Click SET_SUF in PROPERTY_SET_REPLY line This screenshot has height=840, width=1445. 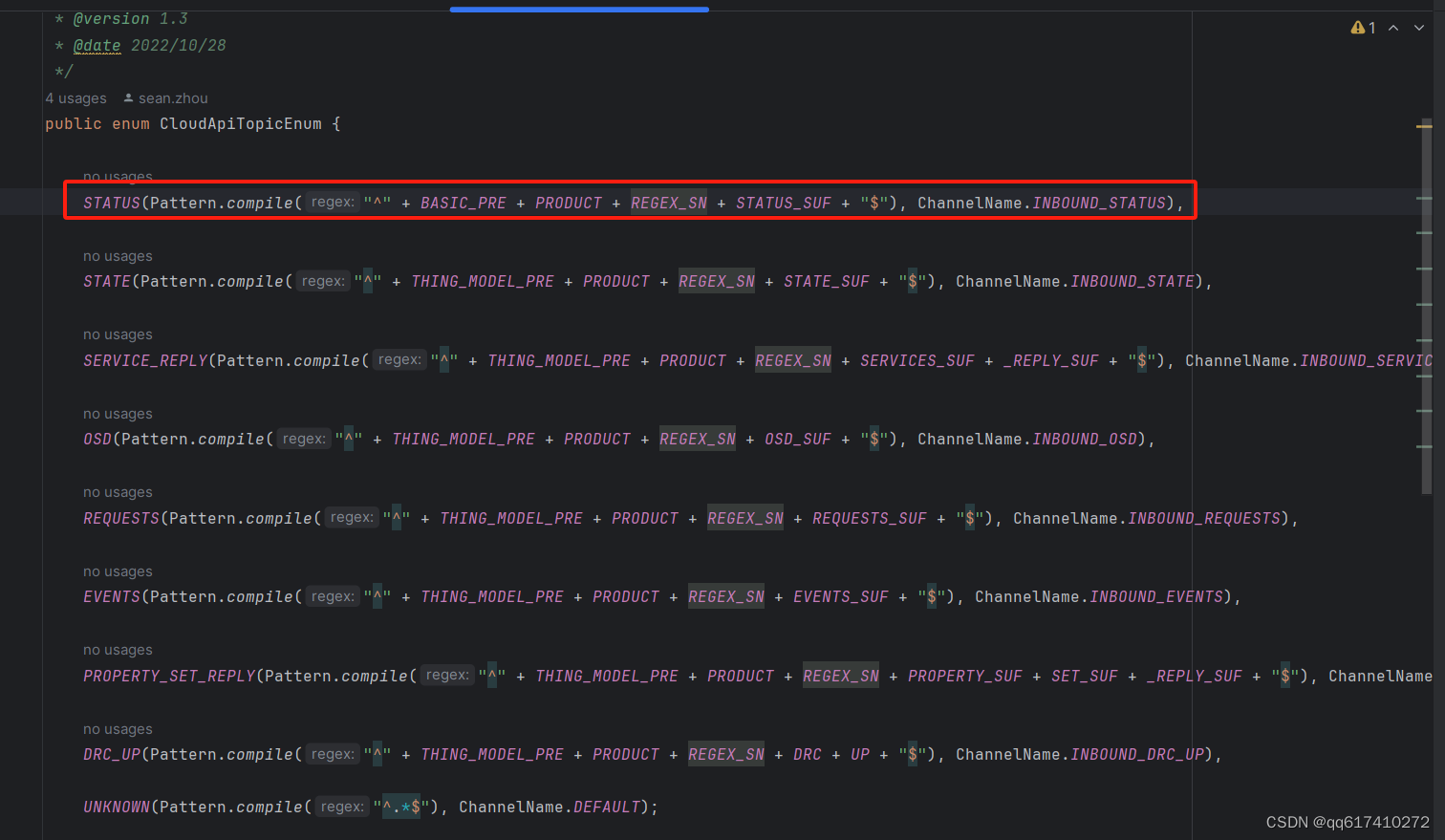point(1085,676)
